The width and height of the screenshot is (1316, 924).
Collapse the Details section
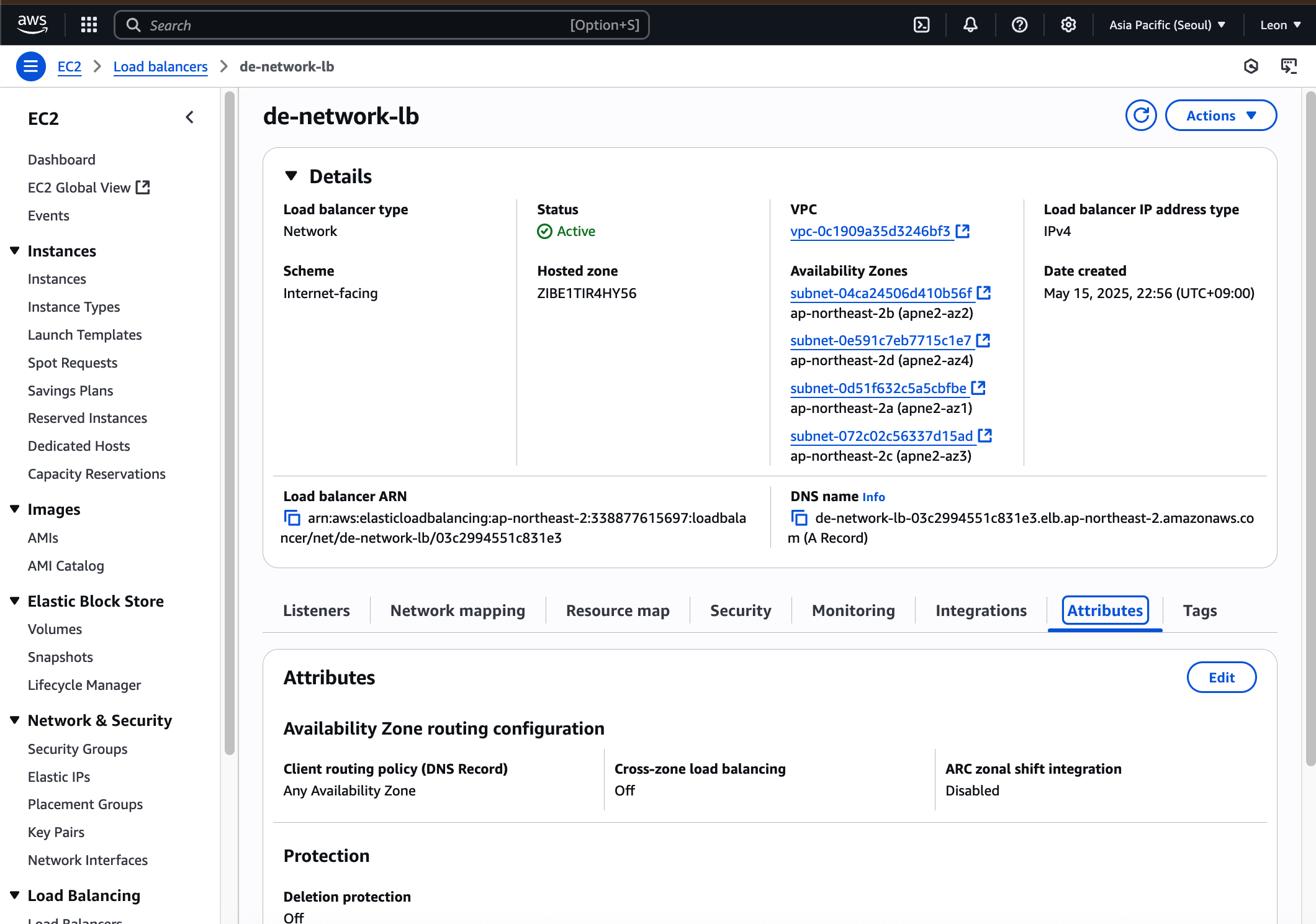click(291, 176)
